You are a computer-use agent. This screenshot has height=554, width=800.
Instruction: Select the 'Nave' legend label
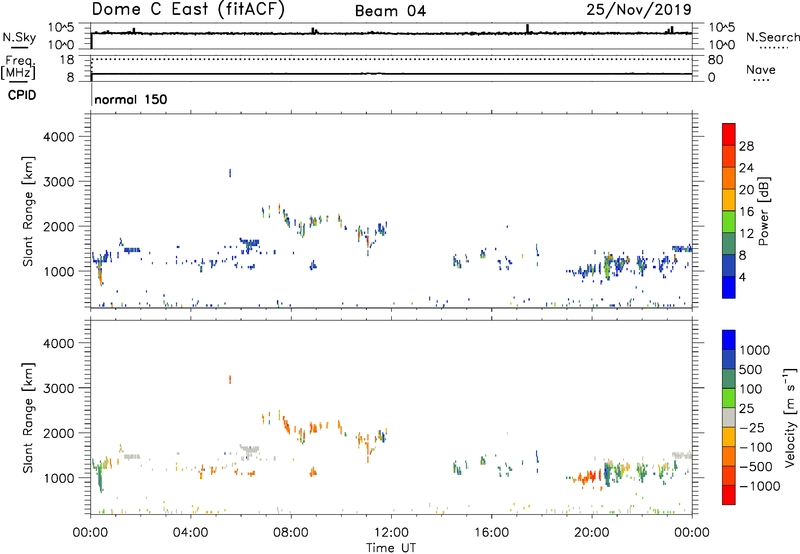[x=761, y=69]
